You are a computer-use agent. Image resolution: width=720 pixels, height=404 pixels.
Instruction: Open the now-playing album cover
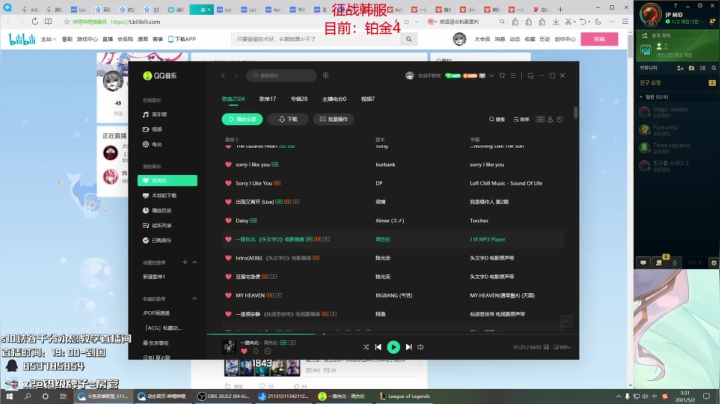tap(229, 347)
